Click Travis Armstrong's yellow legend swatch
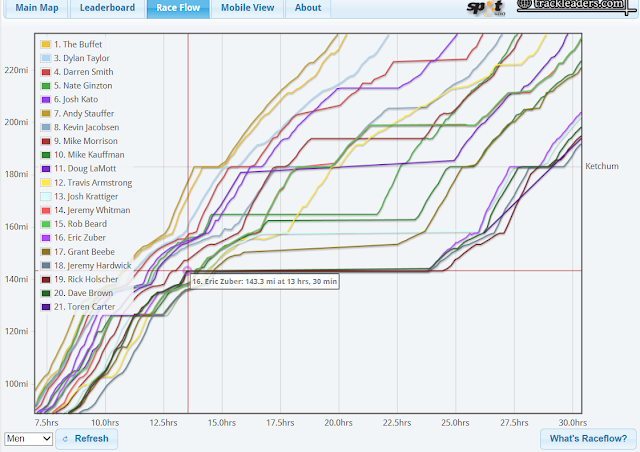 click(46, 183)
